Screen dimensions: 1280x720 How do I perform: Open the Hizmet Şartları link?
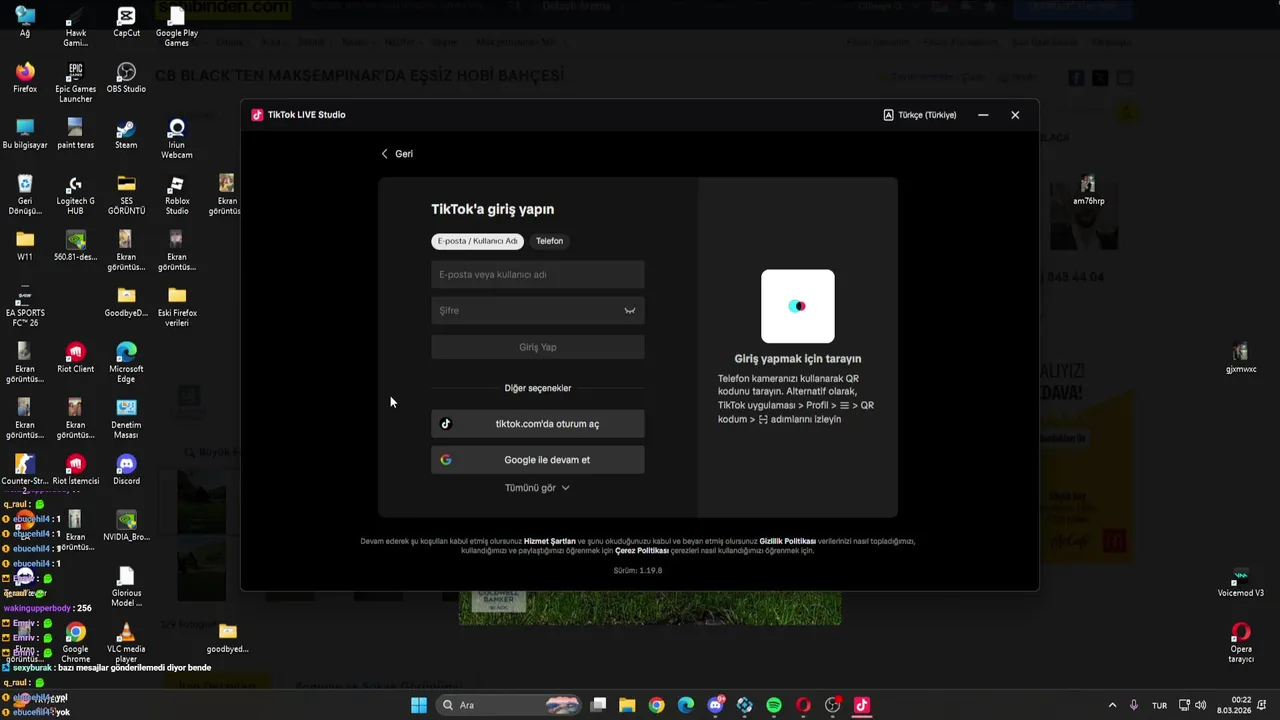(x=550, y=541)
